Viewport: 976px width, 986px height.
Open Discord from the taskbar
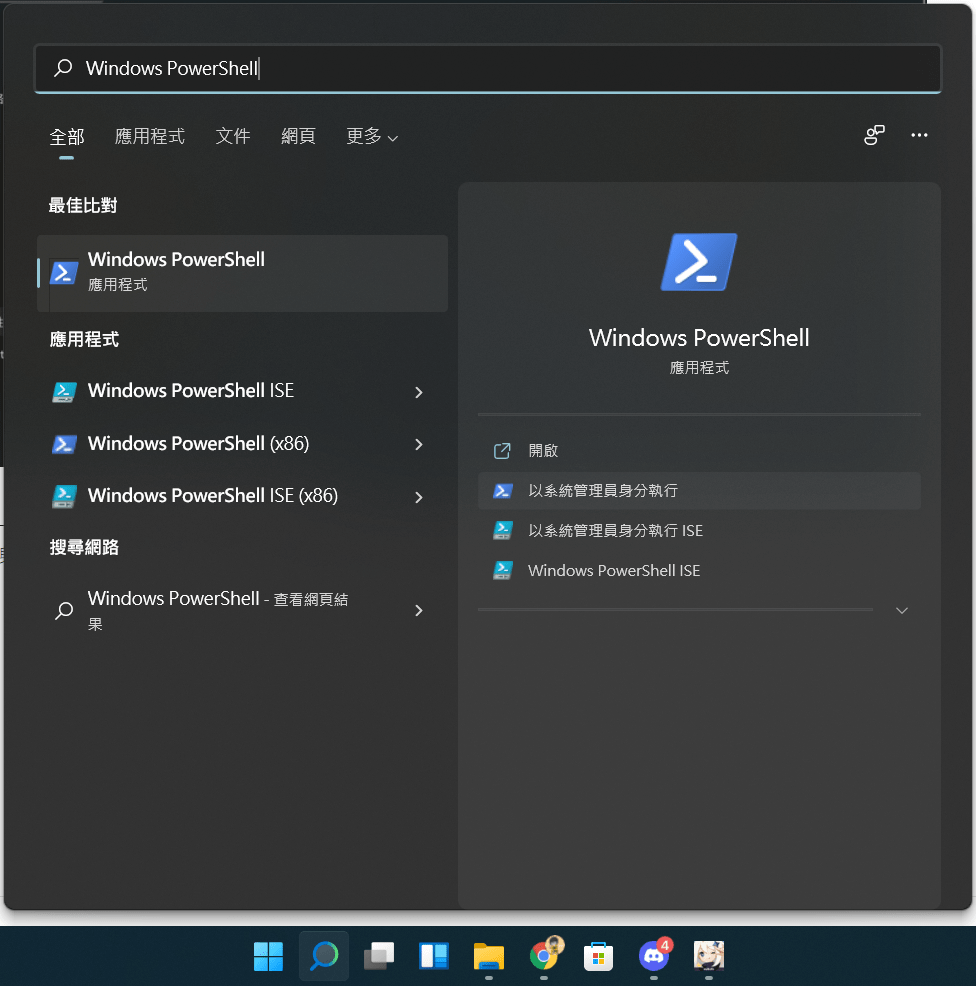point(653,956)
